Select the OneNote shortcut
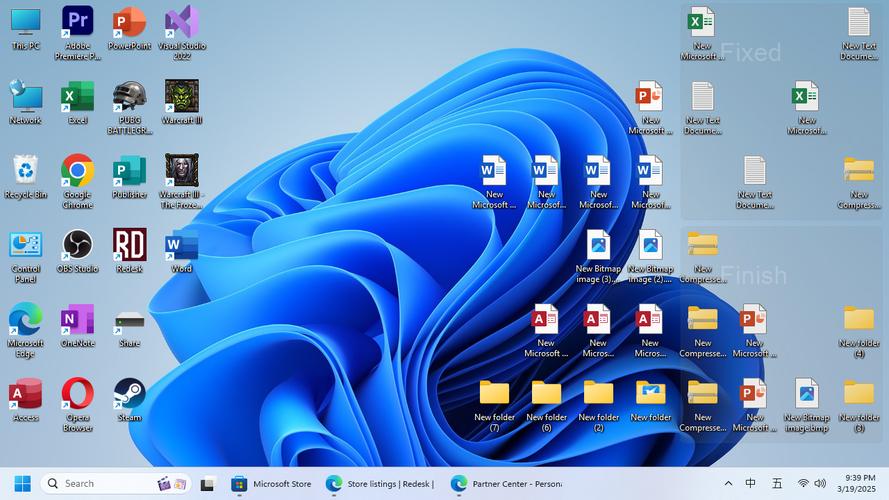This screenshot has width=889, height=500. 78,326
